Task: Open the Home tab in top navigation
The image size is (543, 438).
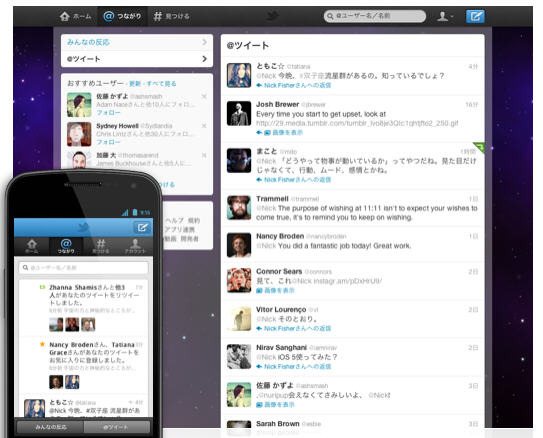Action: coord(75,16)
